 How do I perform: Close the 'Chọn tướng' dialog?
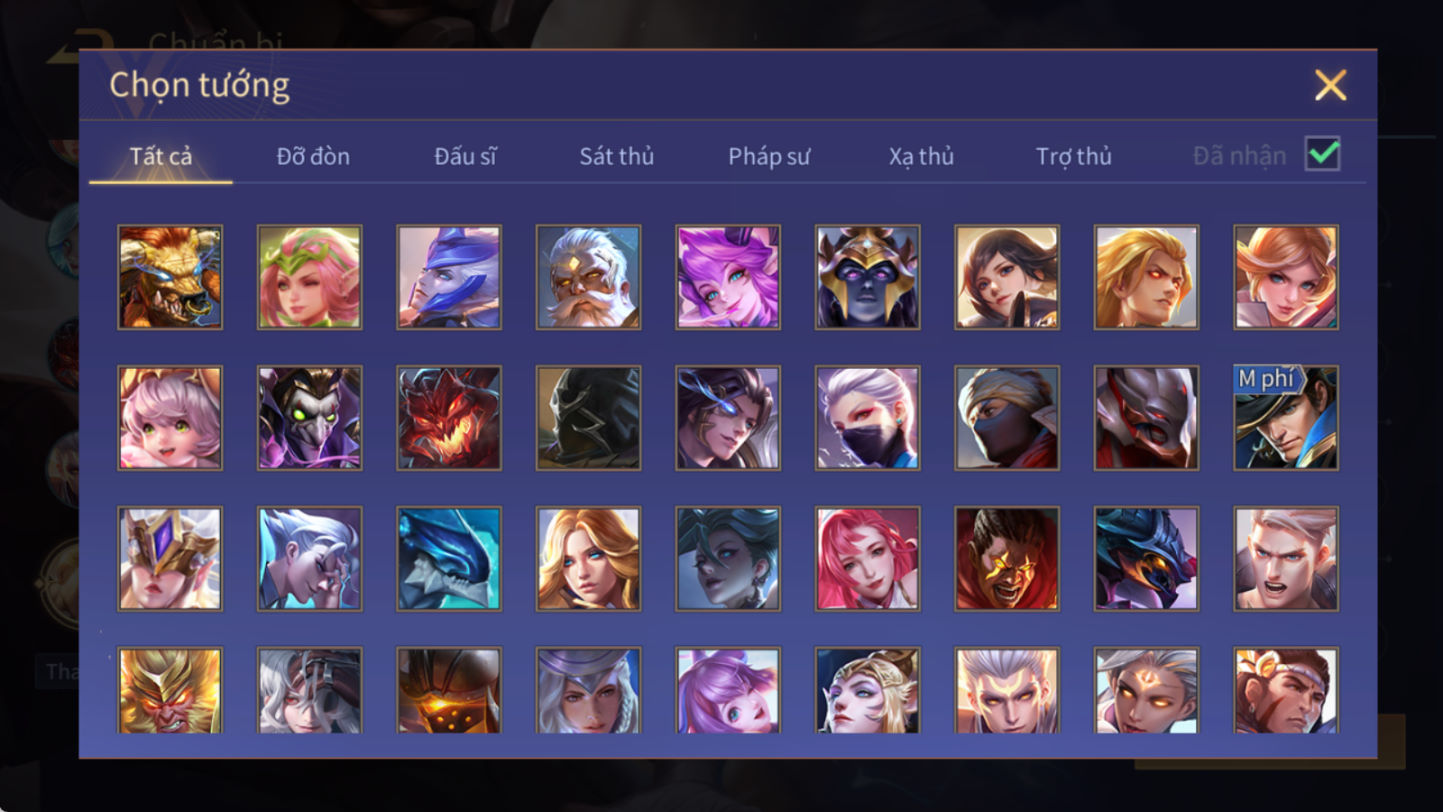(1330, 85)
